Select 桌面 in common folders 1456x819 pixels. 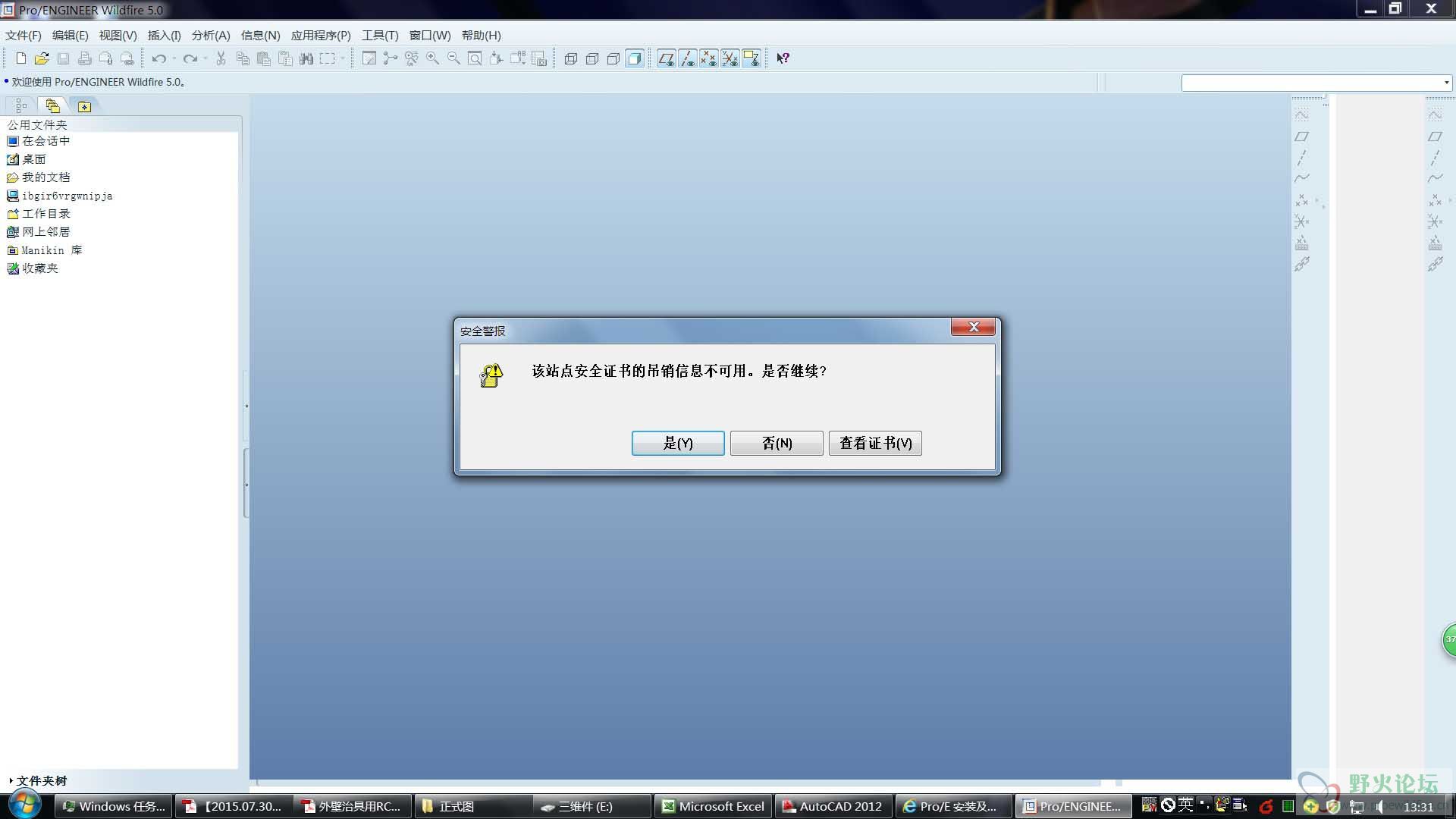[27, 159]
